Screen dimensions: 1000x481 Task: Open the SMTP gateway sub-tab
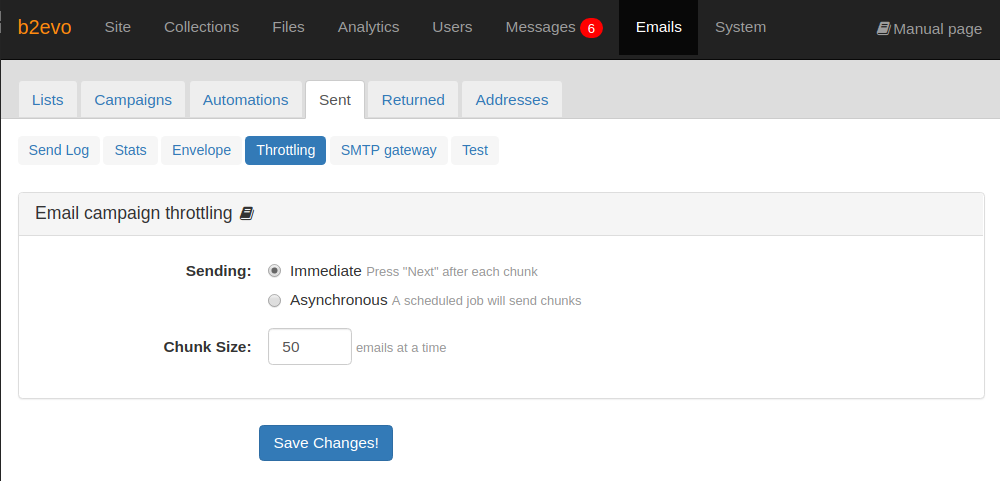tap(389, 151)
